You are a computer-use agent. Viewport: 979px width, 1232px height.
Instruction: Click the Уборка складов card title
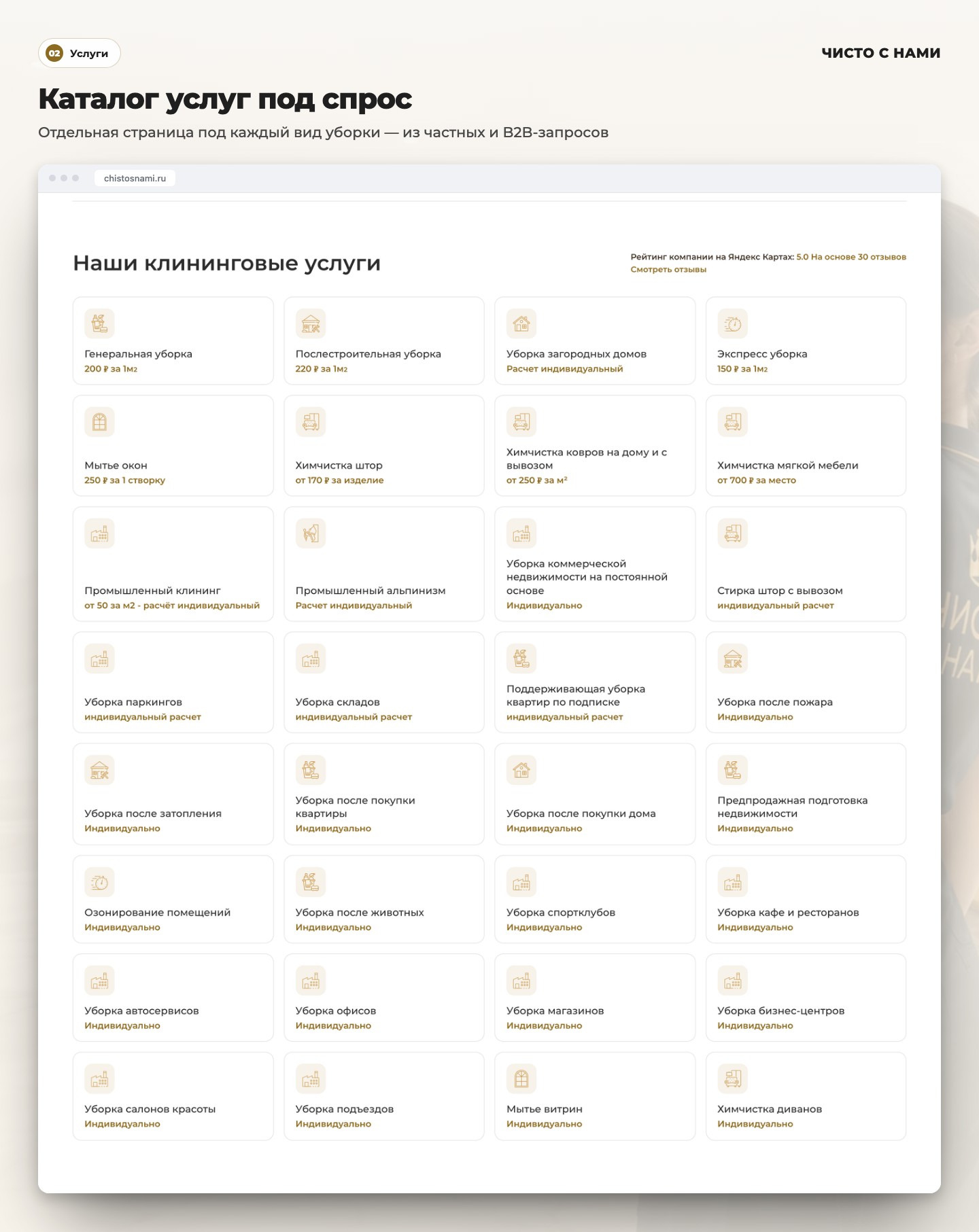tap(337, 702)
